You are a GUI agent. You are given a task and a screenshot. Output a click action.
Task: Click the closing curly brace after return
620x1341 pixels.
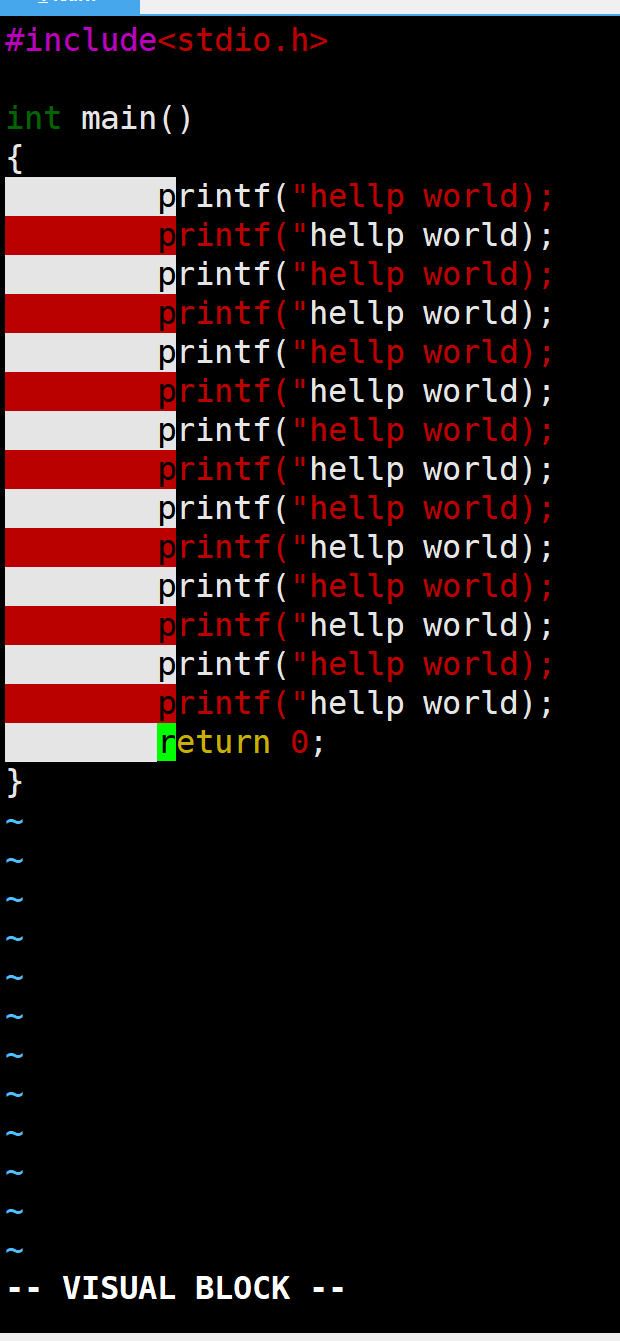point(14,782)
